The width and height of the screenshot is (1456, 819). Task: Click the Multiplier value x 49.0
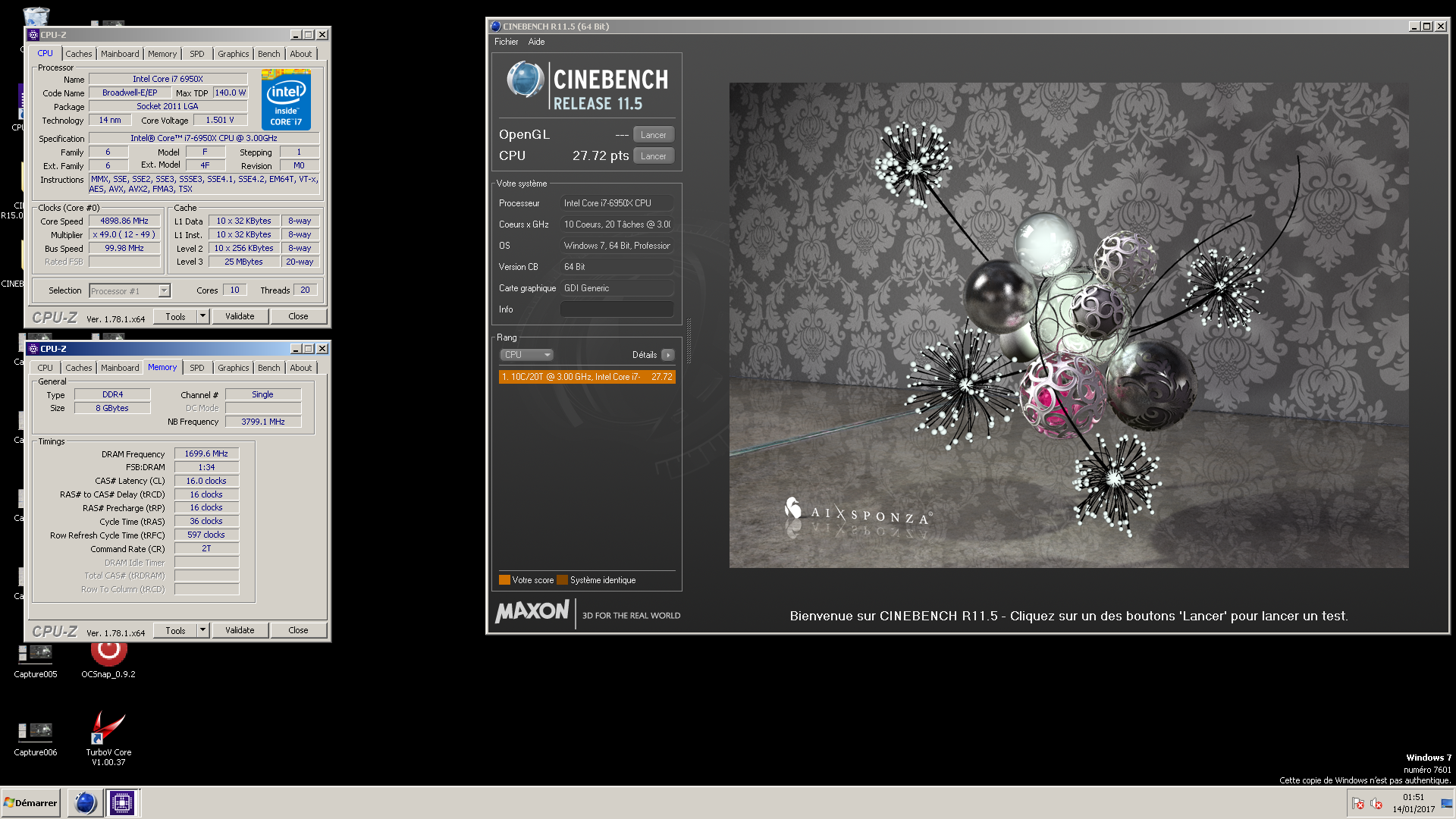pos(124,234)
